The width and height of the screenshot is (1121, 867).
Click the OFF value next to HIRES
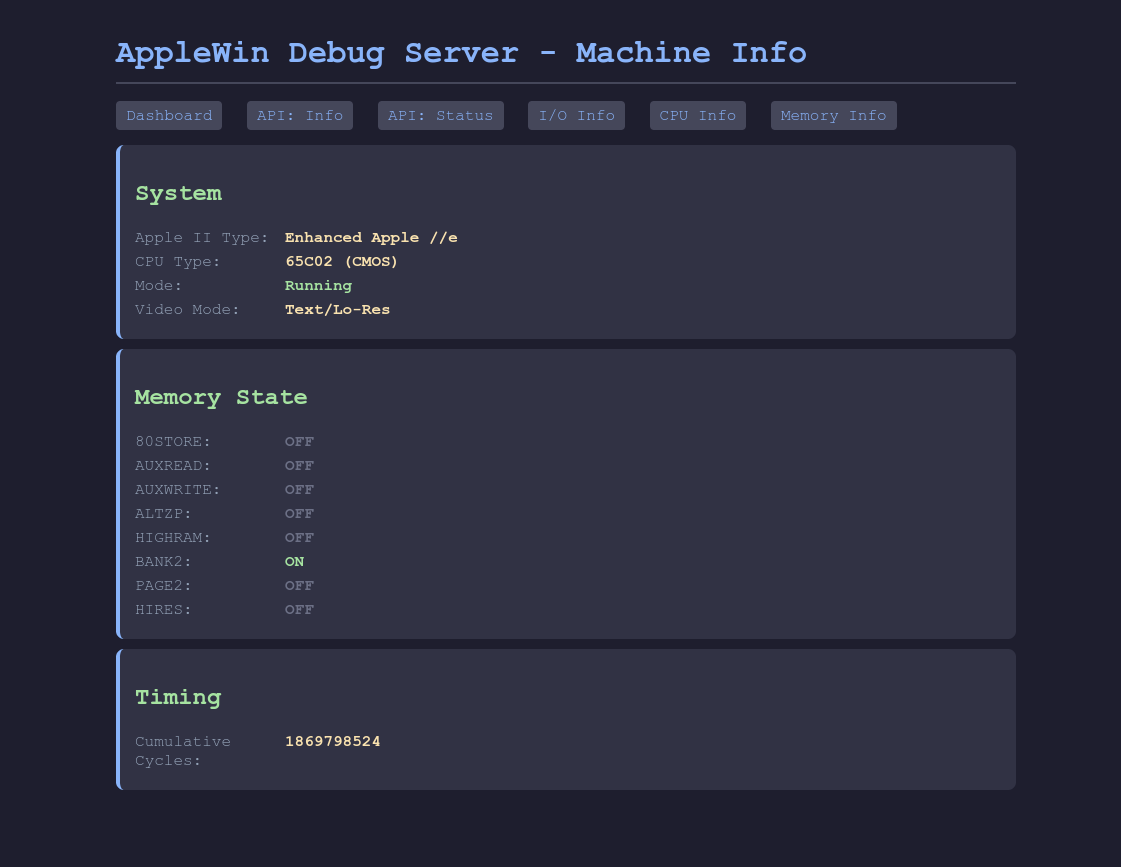pos(299,610)
